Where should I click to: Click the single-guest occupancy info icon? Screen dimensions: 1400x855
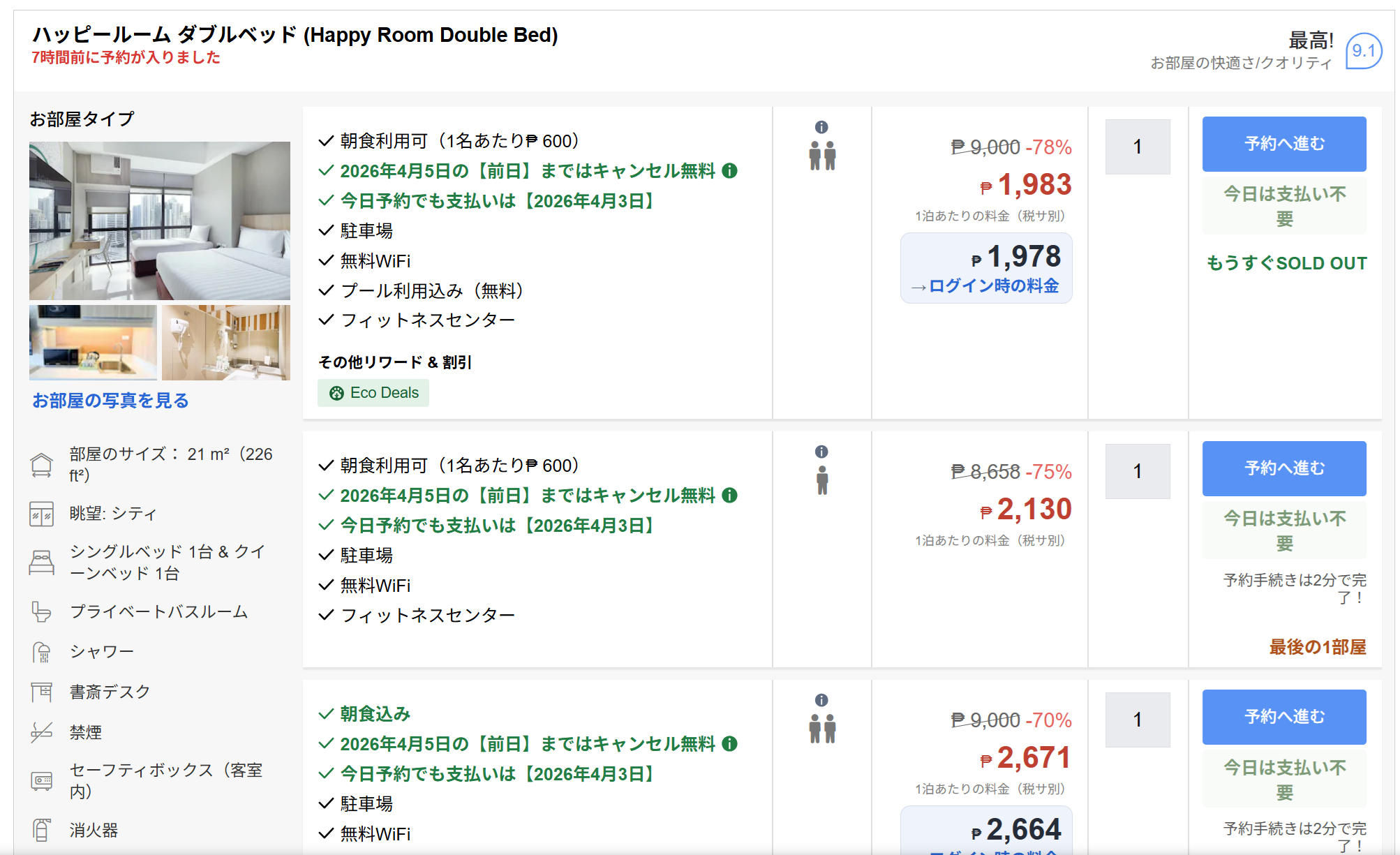click(x=821, y=452)
